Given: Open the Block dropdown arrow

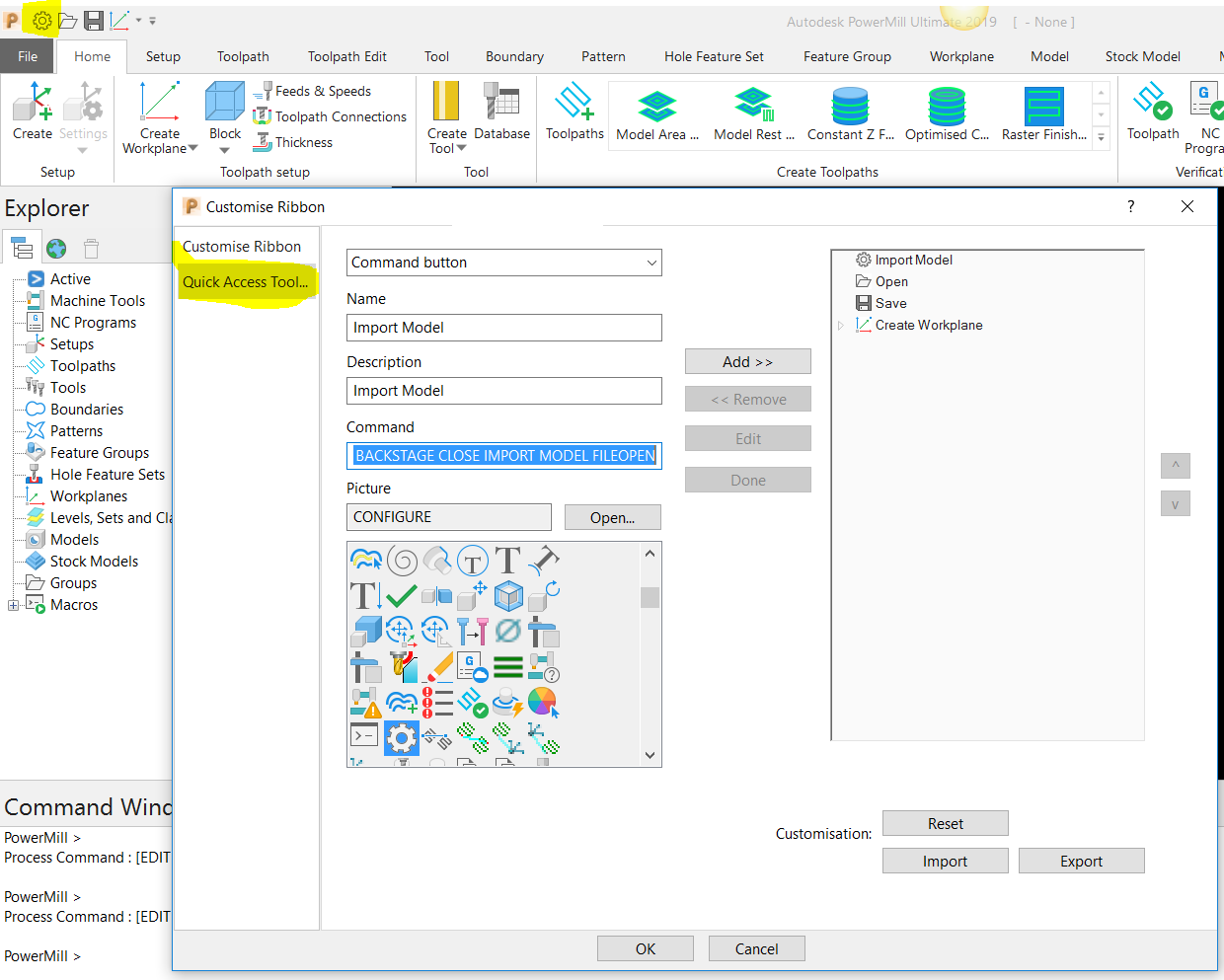Looking at the screenshot, I should (x=225, y=151).
